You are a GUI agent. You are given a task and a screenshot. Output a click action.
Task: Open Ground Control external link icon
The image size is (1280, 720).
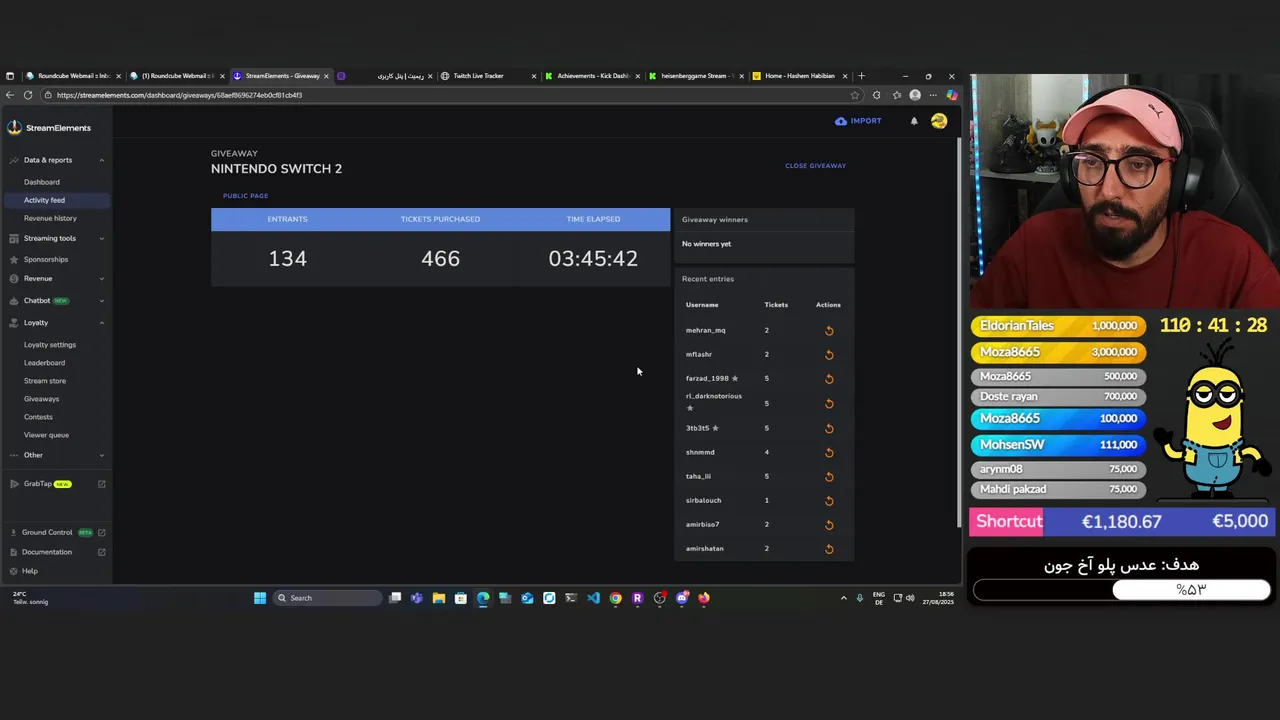[101, 533]
